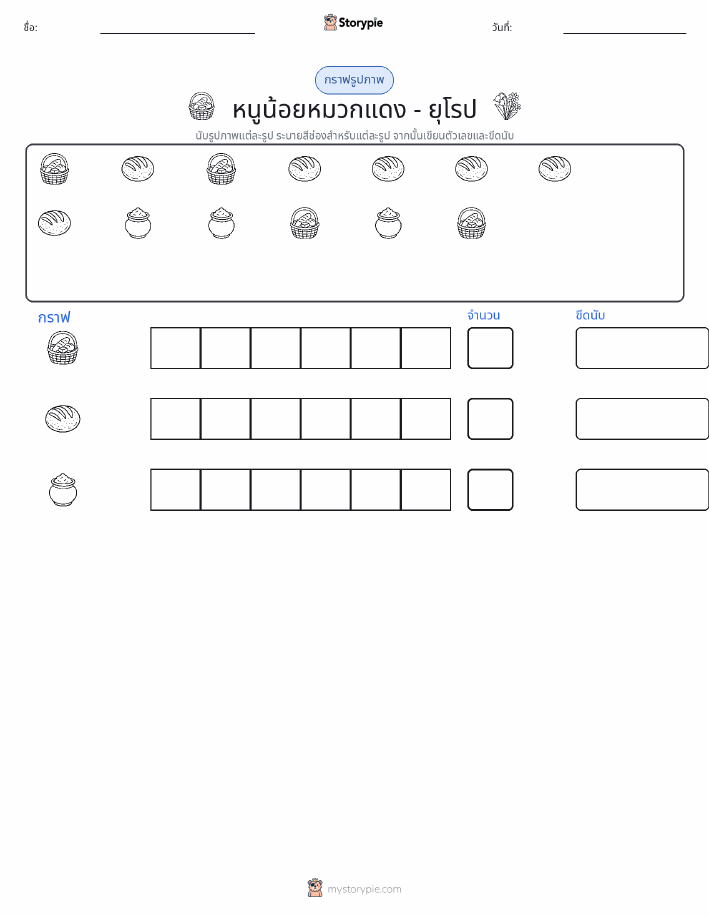709x917 pixels.
Task: Select the first basket picture in counting box
Action: click(x=54, y=169)
